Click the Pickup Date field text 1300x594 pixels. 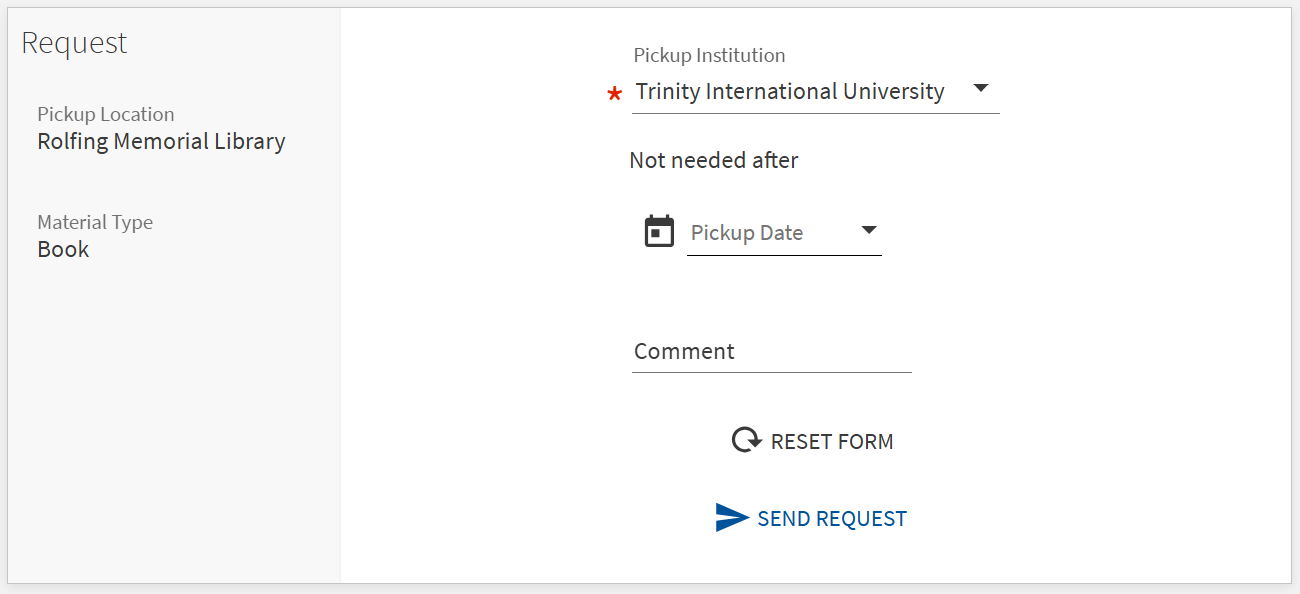[747, 233]
